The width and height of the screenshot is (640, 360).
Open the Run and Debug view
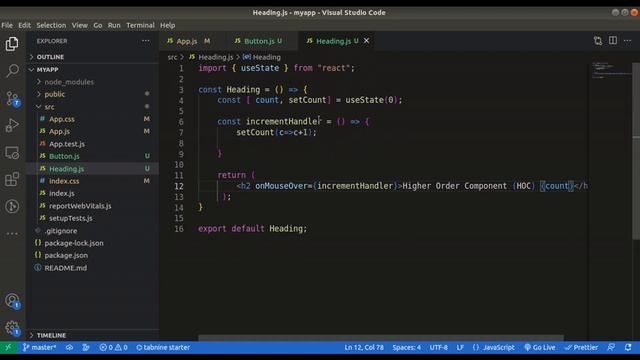tap(12, 125)
